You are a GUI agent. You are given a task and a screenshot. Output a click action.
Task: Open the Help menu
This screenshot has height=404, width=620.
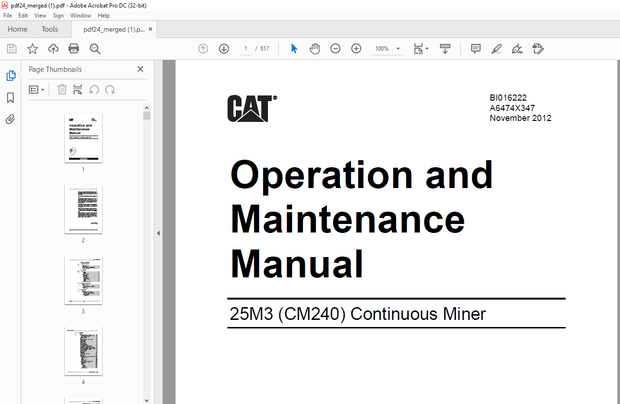pos(104,15)
